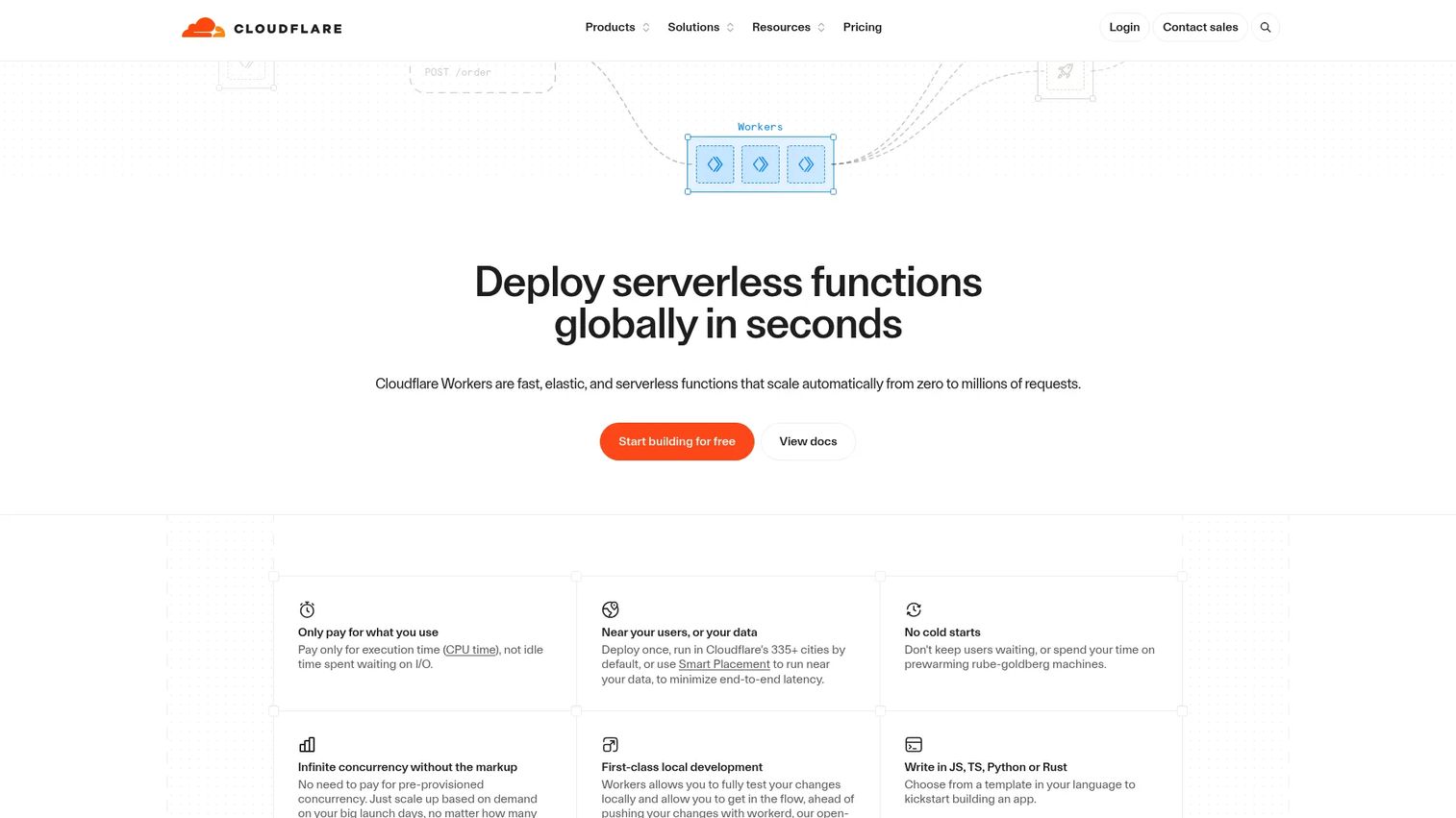
Task: Click Start building for free
Action: pyautogui.click(x=677, y=441)
